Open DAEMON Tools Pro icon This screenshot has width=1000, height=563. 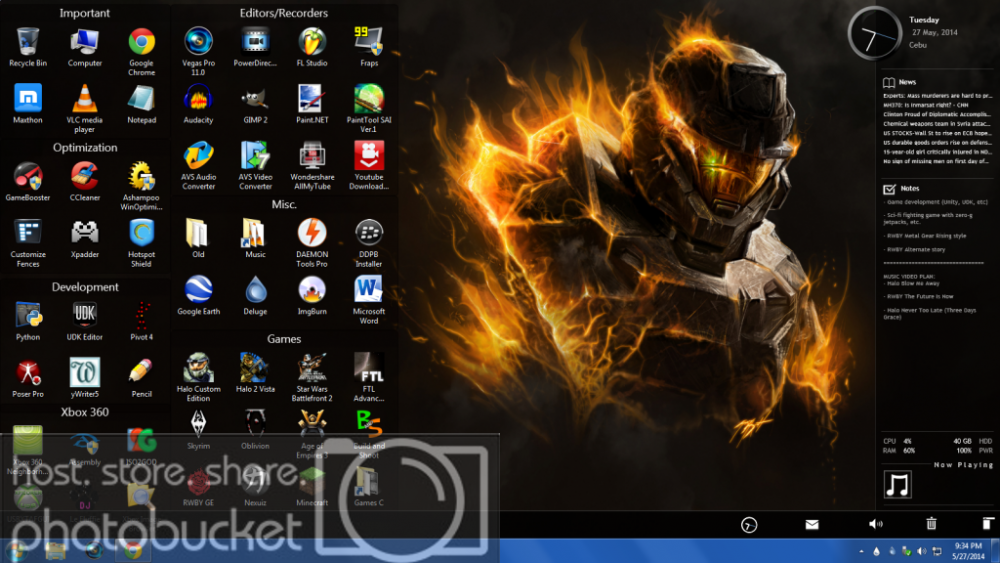pos(312,233)
